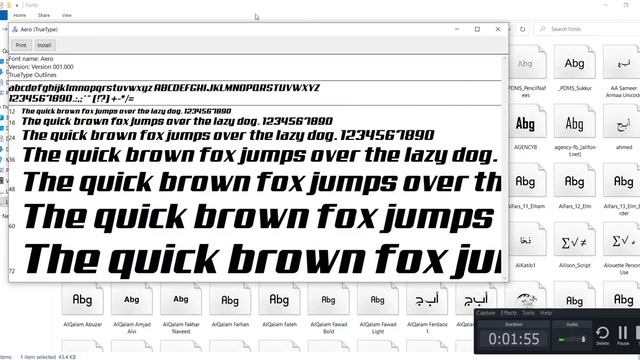Open the Help menu in the recorder

point(546,313)
